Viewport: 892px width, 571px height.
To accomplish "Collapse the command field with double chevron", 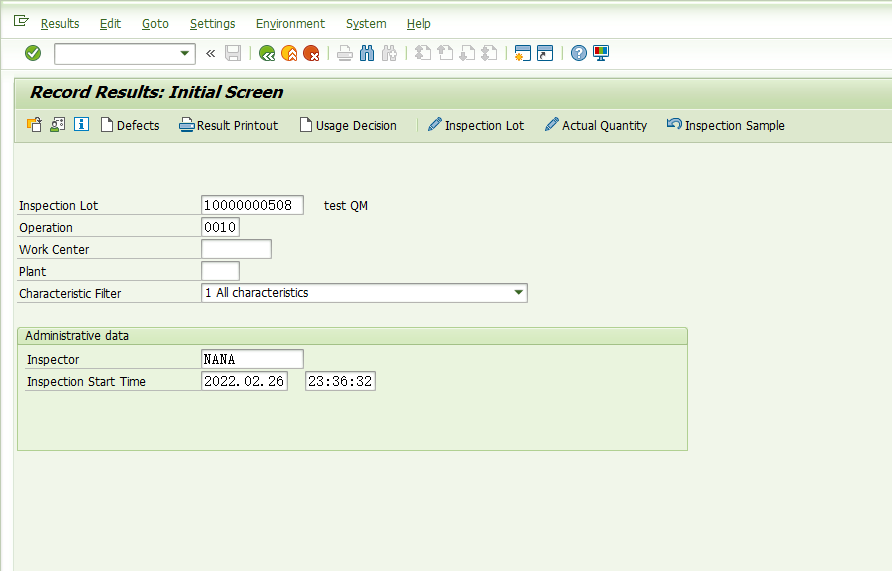I will 210,53.
